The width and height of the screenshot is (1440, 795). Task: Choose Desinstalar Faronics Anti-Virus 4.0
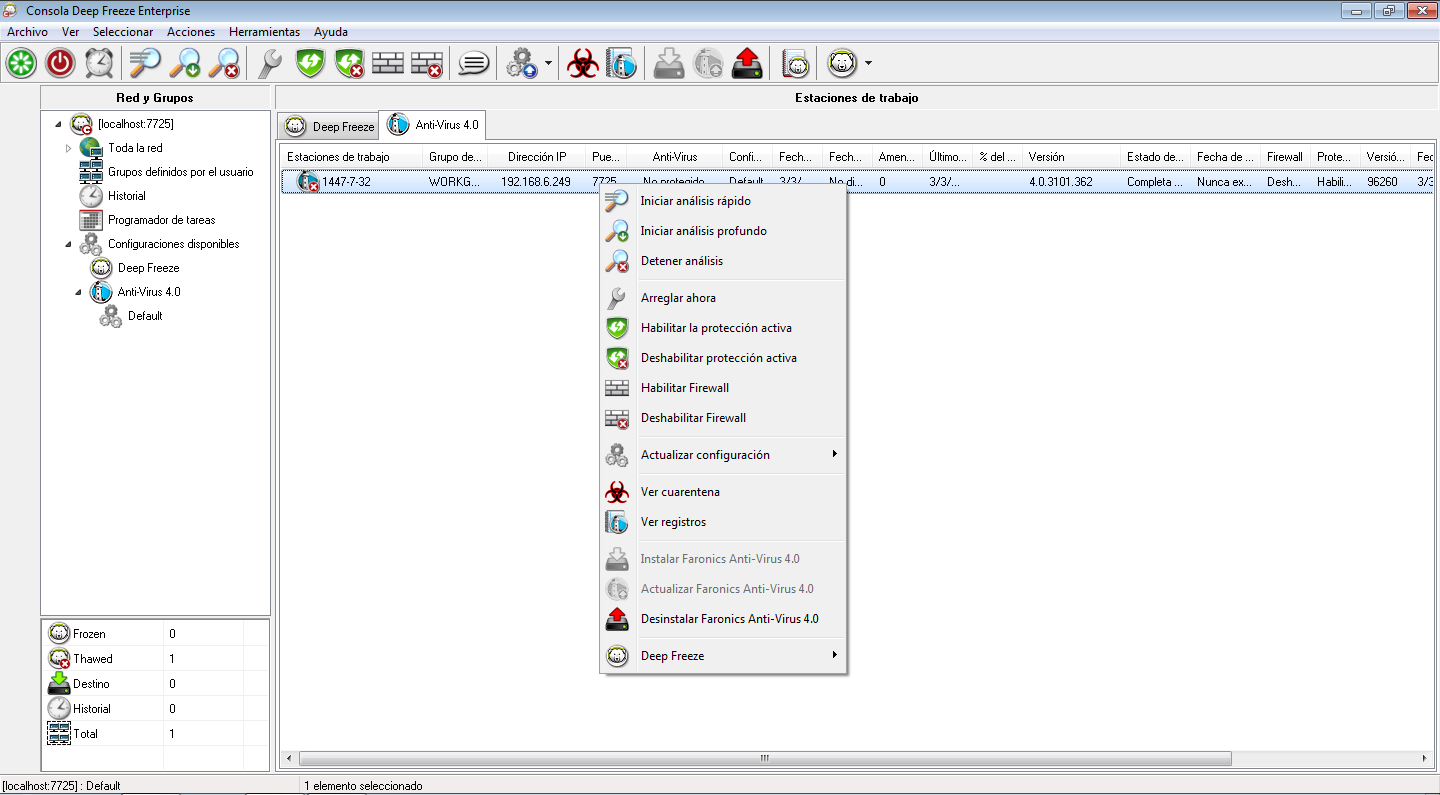point(723,619)
